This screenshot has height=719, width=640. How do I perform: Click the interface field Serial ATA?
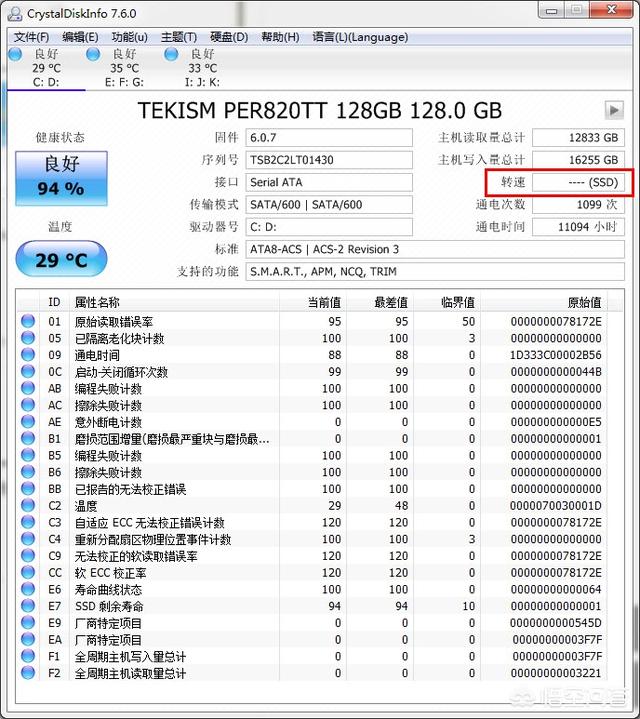329,183
